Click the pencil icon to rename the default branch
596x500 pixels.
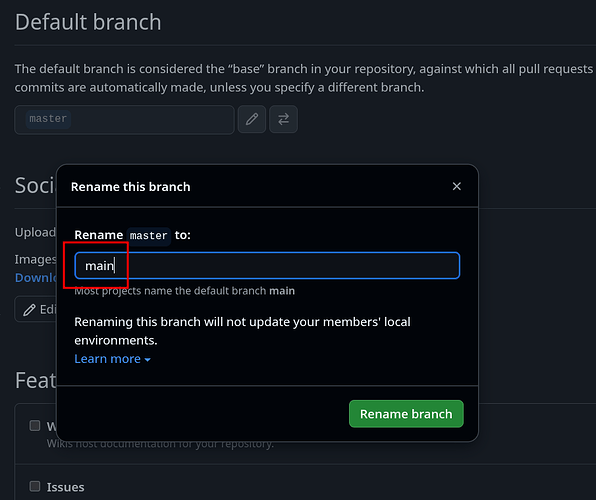point(252,119)
